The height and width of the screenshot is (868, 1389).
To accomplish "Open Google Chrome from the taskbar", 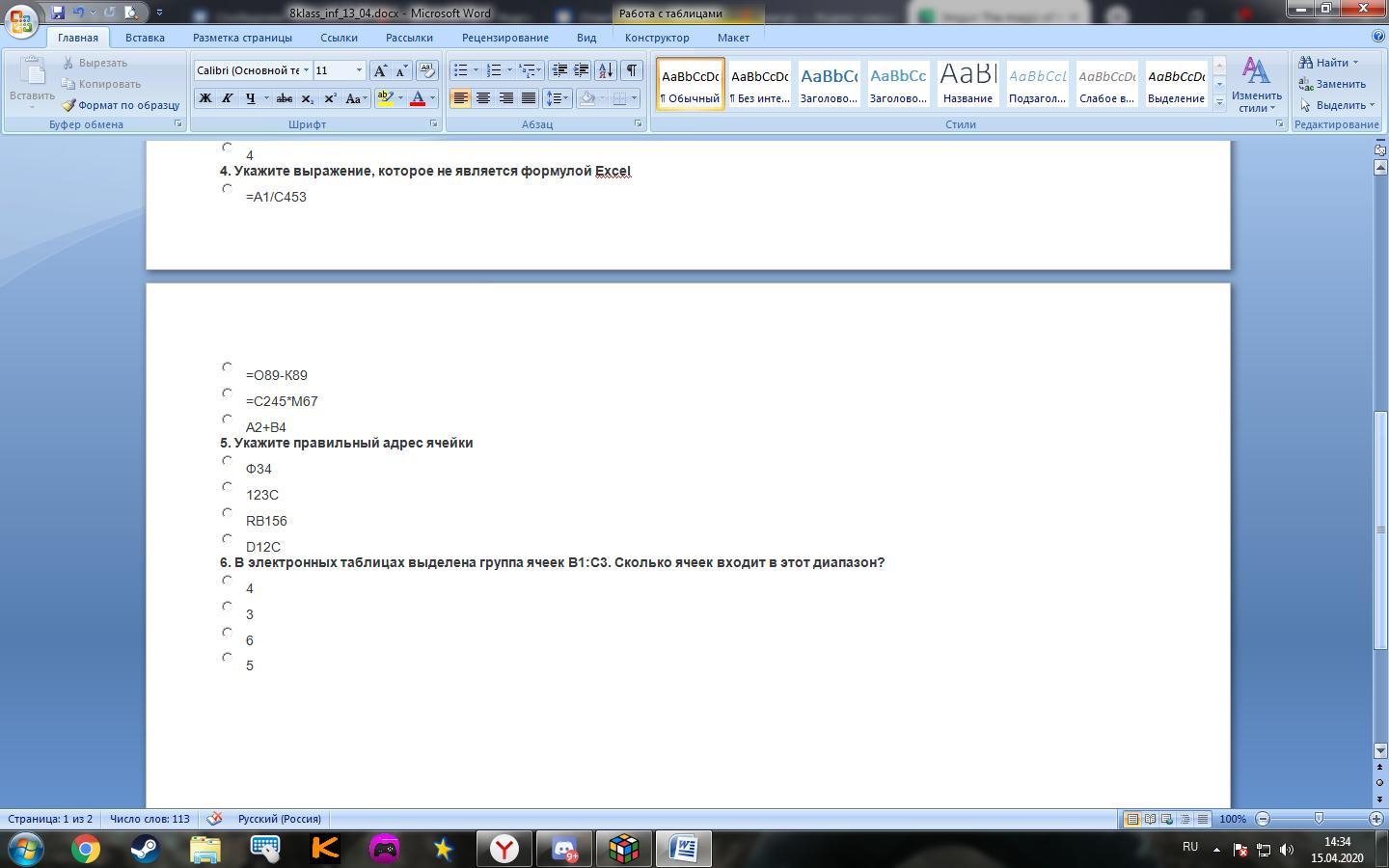I will click(85, 849).
